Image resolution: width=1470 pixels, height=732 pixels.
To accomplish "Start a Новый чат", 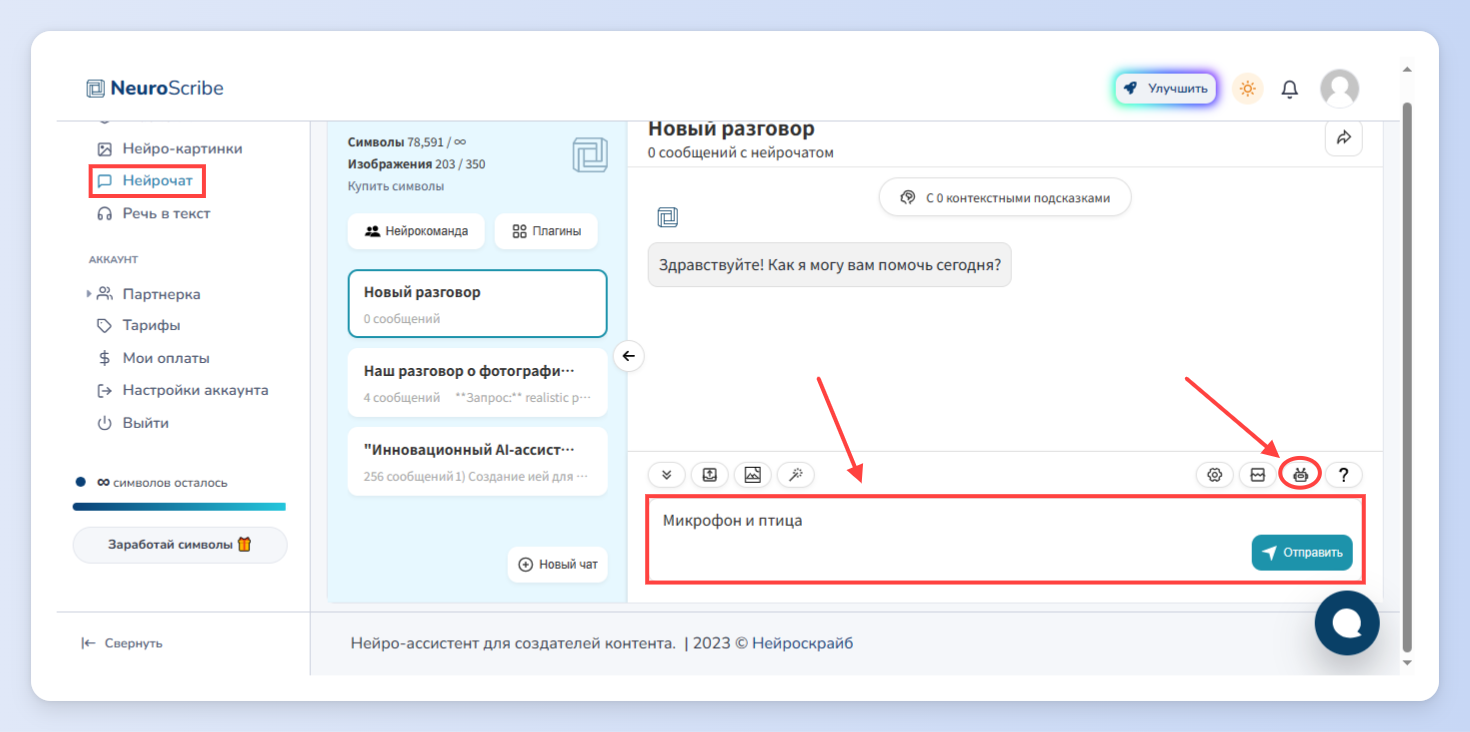I will pos(557,564).
